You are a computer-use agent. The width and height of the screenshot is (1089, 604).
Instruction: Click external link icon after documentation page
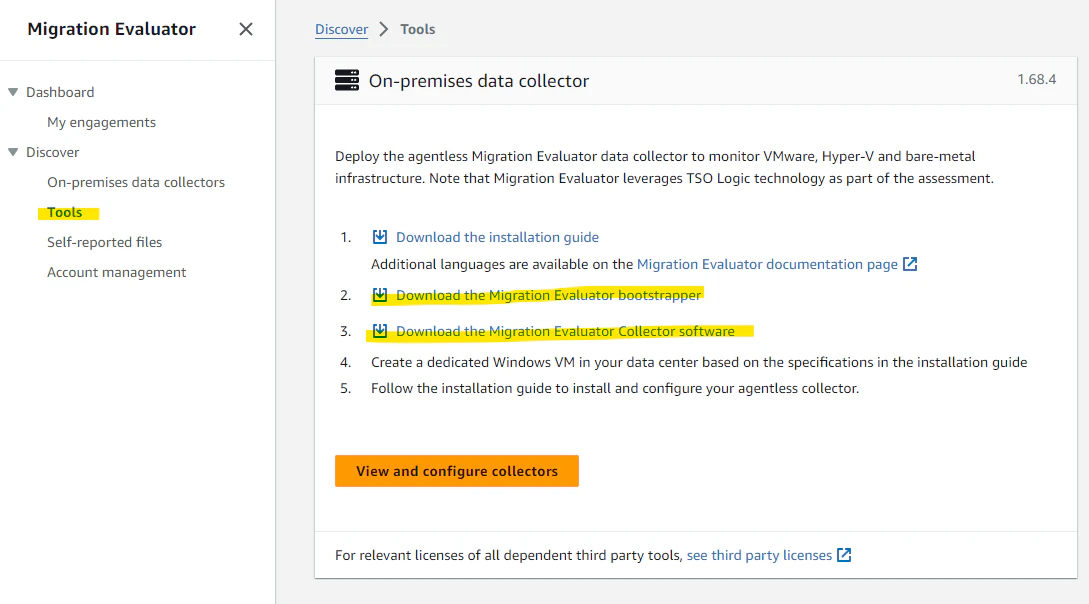click(910, 264)
